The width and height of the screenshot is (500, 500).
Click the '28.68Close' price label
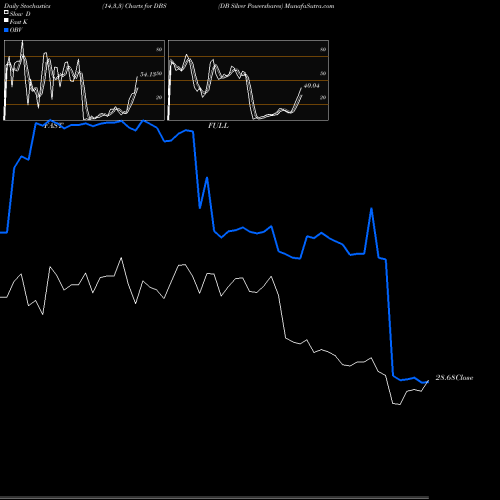tap(454, 378)
